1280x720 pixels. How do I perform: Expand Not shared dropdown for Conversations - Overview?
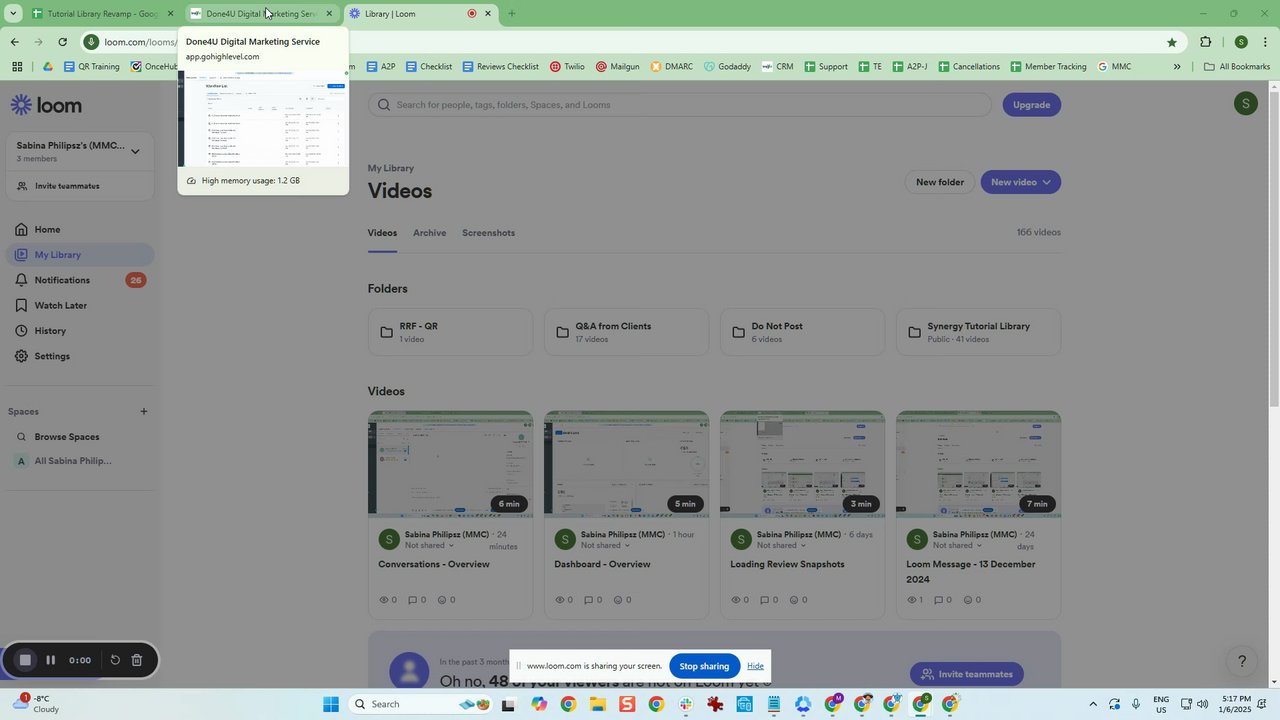[430, 546]
